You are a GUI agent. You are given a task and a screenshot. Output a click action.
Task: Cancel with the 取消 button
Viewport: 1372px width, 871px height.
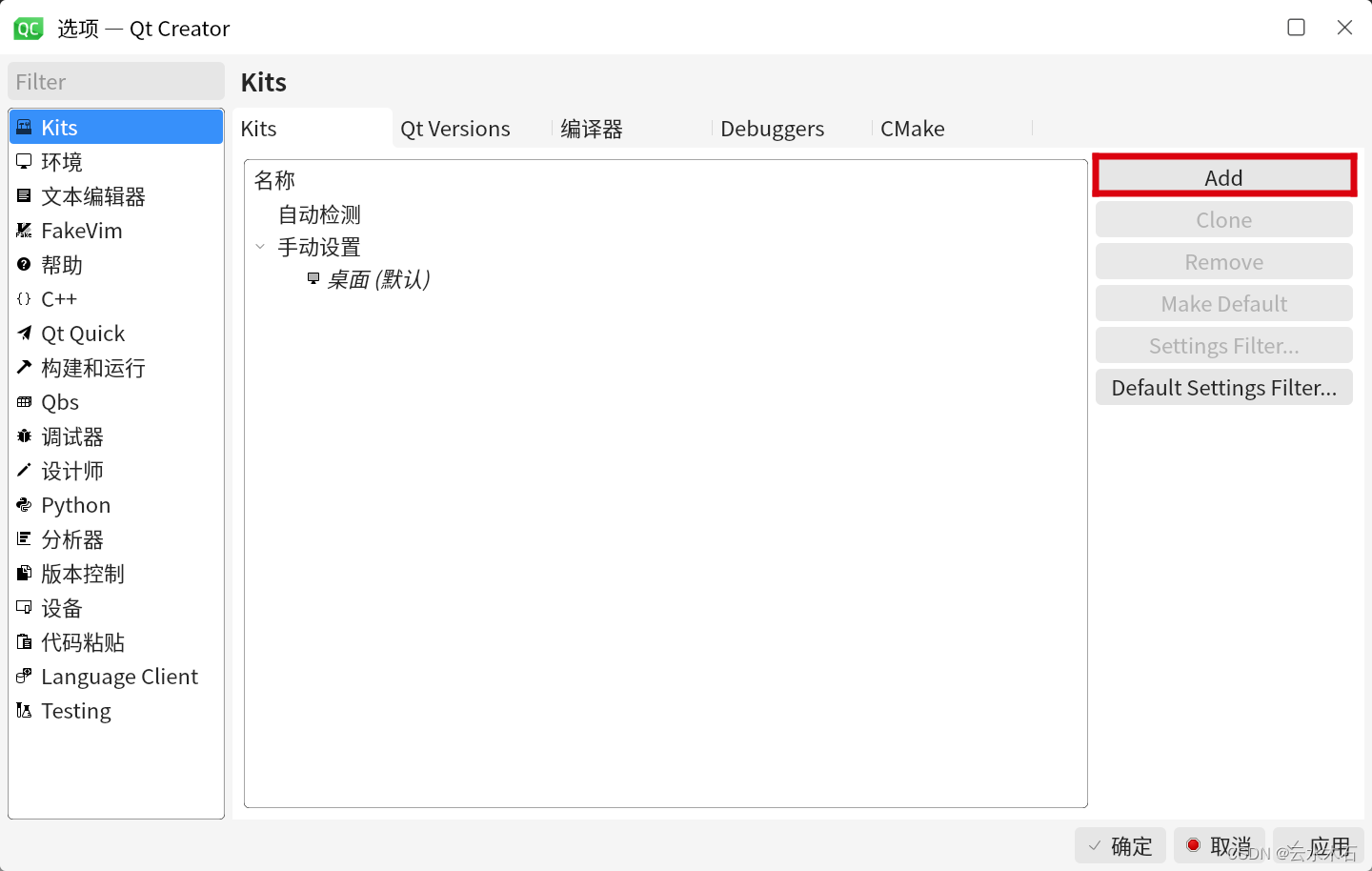[x=1220, y=846]
